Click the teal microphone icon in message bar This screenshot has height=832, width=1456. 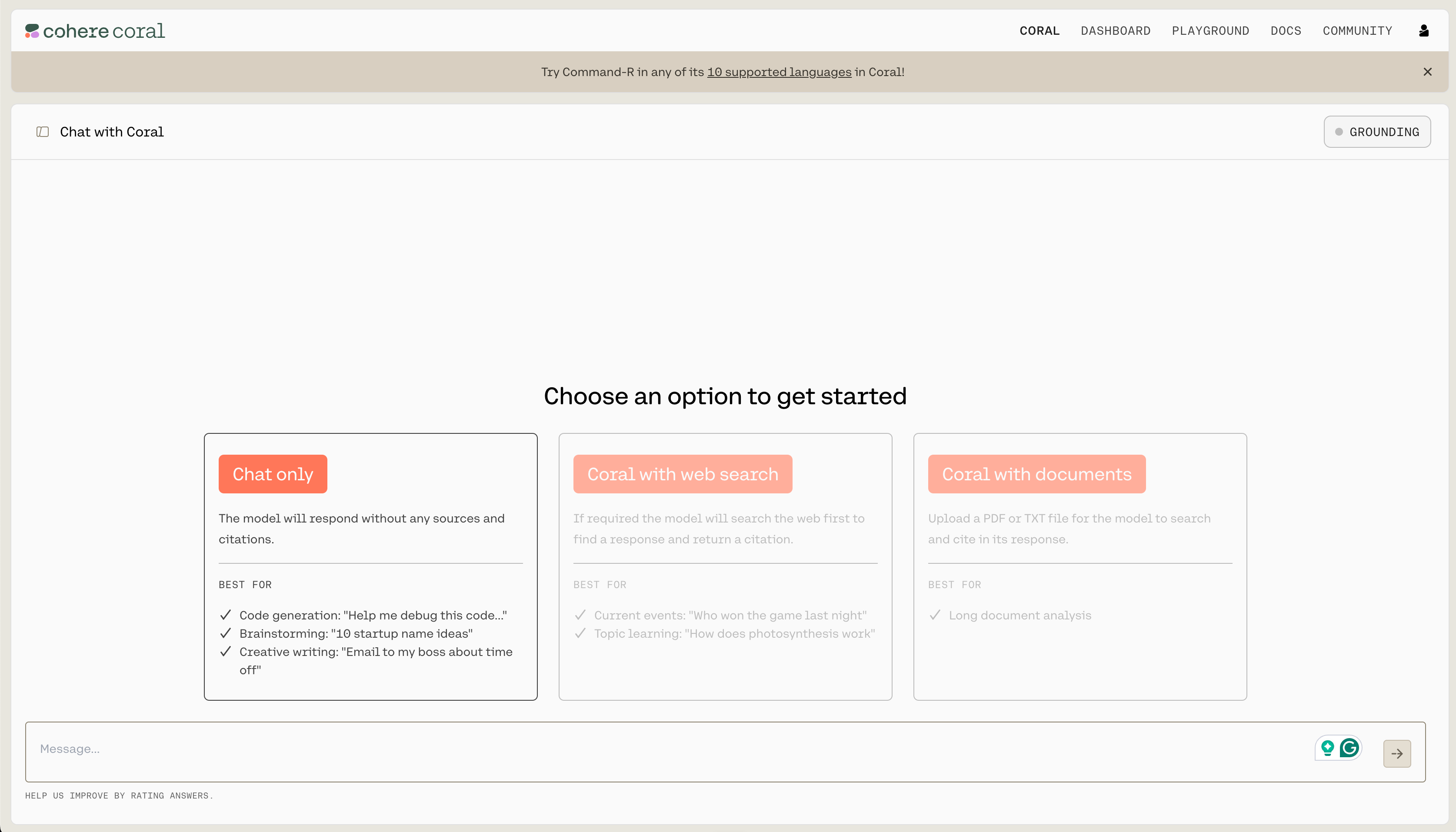(x=1328, y=748)
